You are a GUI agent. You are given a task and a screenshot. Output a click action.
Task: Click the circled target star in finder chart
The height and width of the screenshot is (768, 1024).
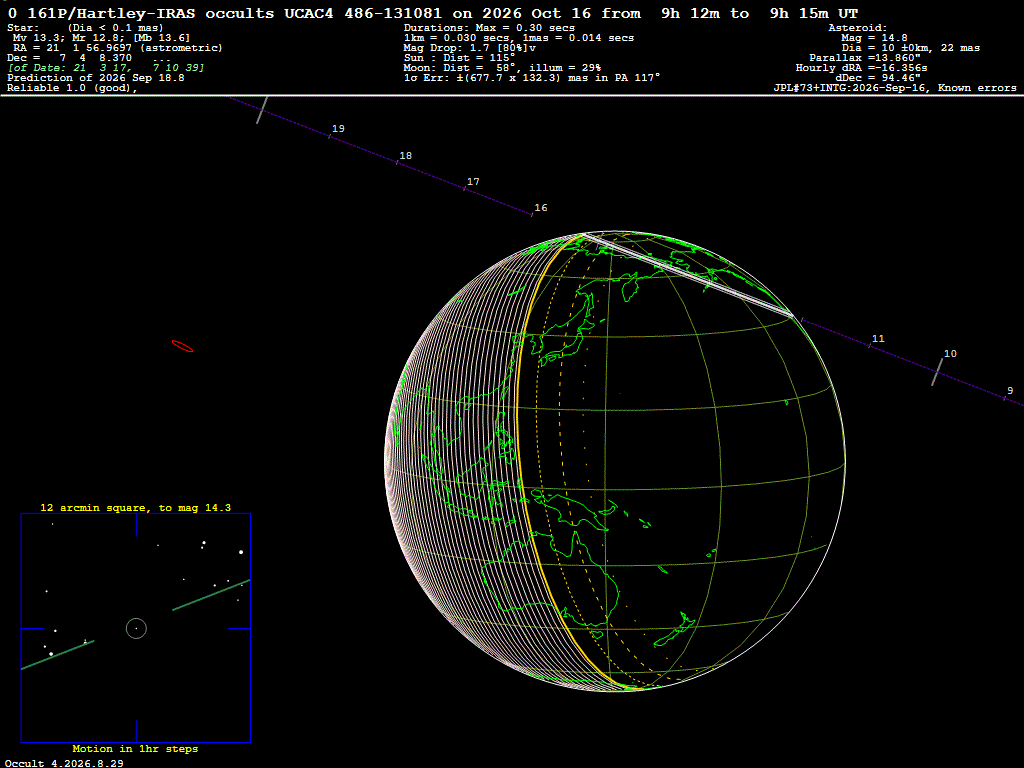coord(136,628)
